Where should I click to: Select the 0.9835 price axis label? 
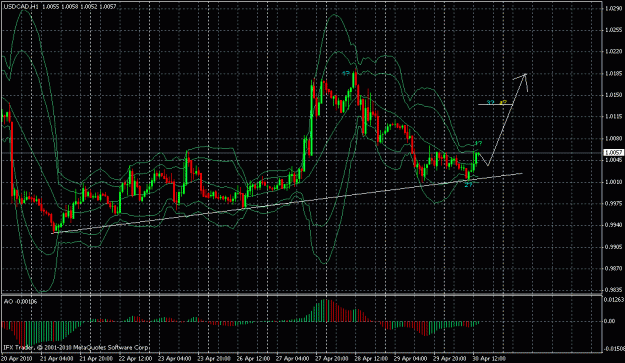(x=613, y=290)
